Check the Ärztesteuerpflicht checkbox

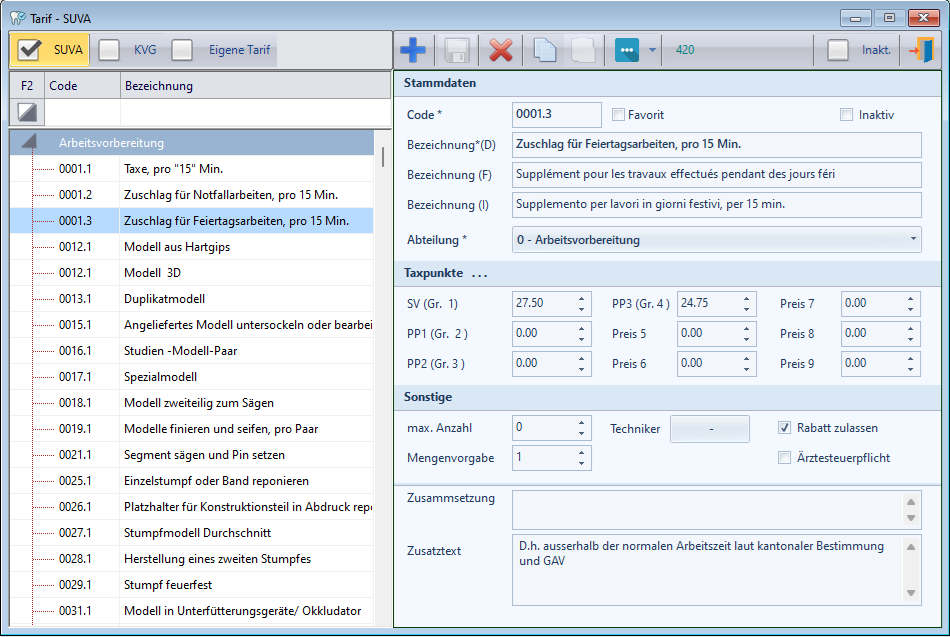(x=785, y=458)
